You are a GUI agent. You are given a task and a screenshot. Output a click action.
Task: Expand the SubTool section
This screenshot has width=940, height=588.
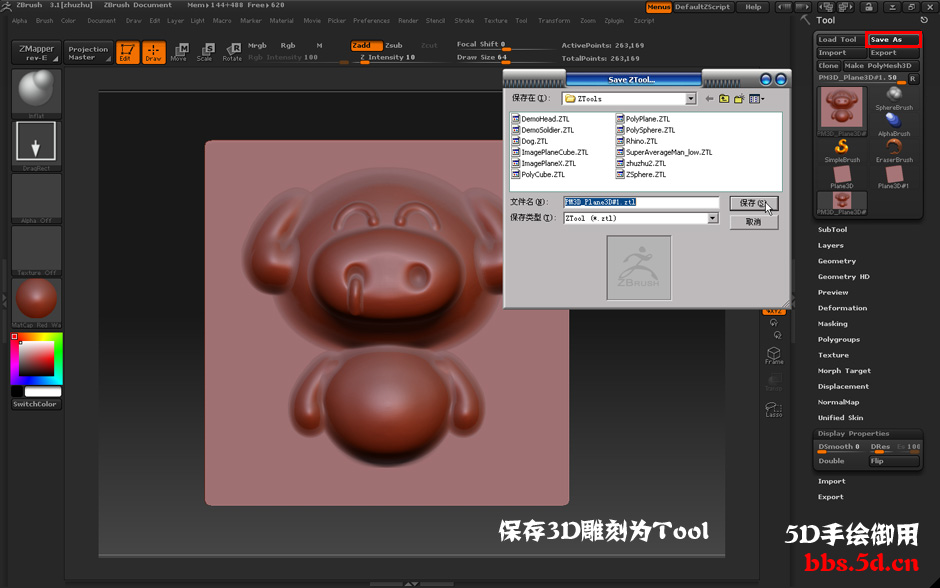tap(832, 230)
